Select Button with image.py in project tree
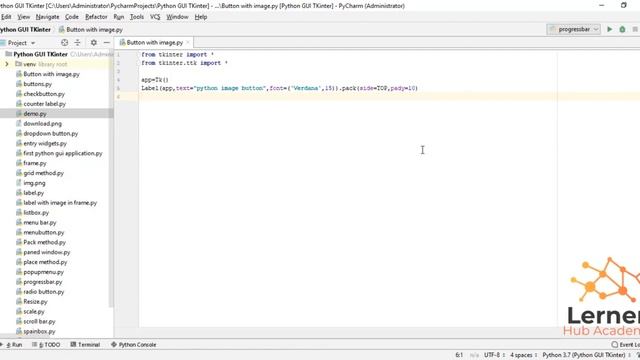The image size is (640, 360). [x=51, y=74]
